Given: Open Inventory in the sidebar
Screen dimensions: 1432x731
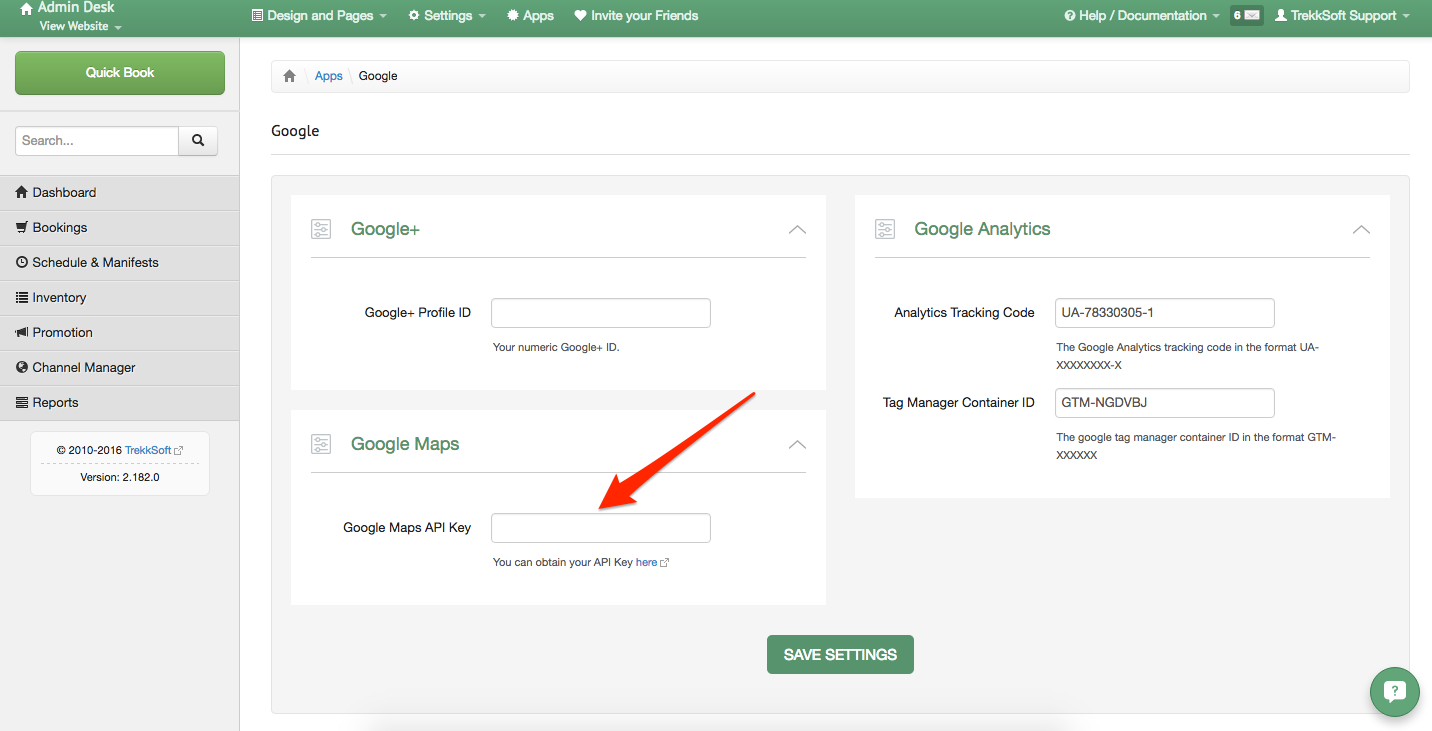Looking at the screenshot, I should point(119,298).
